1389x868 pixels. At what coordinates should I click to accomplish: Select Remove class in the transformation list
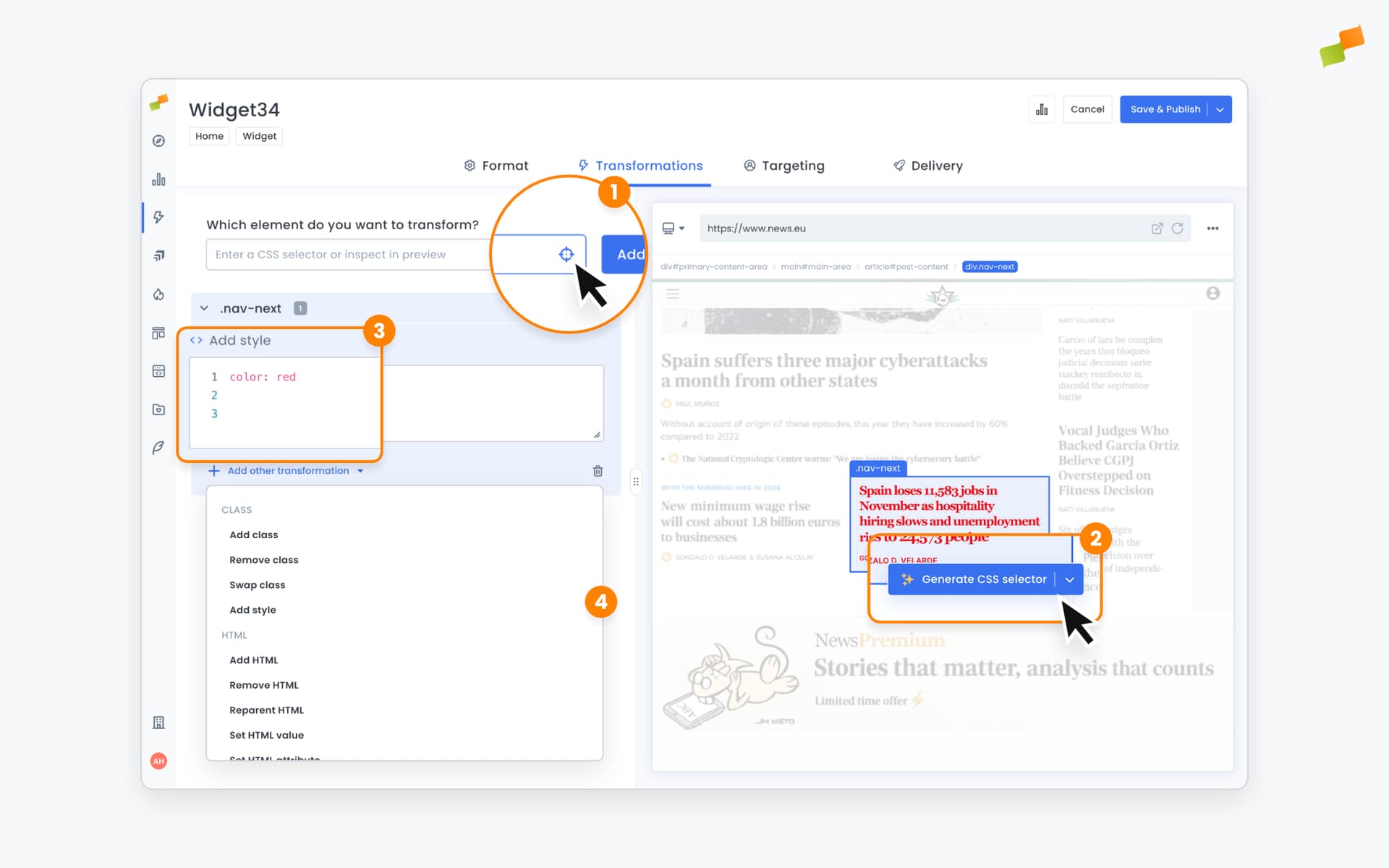[x=263, y=559]
